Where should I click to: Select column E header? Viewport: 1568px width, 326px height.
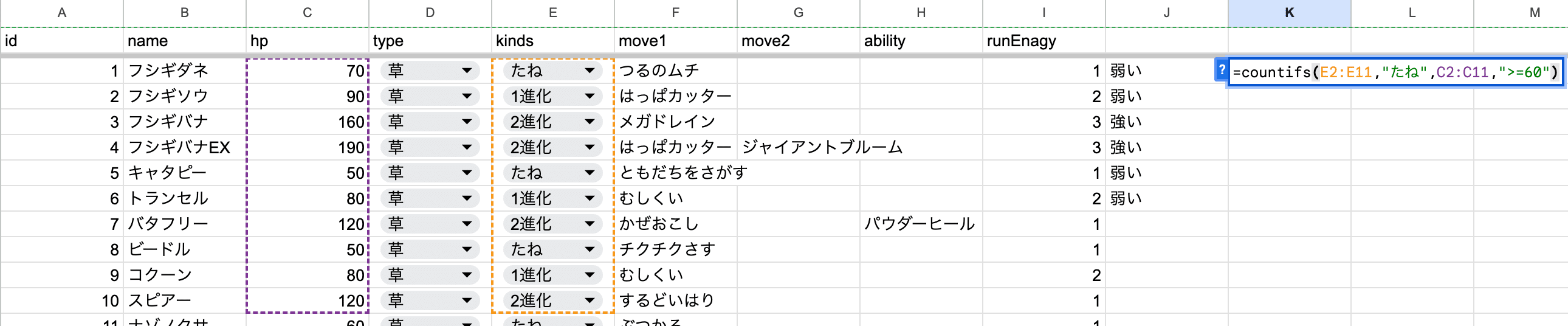(552, 13)
